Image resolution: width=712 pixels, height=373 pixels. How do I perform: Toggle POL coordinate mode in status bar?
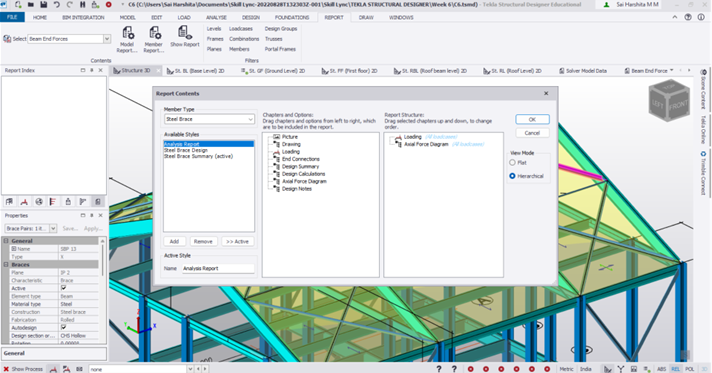[690, 369]
